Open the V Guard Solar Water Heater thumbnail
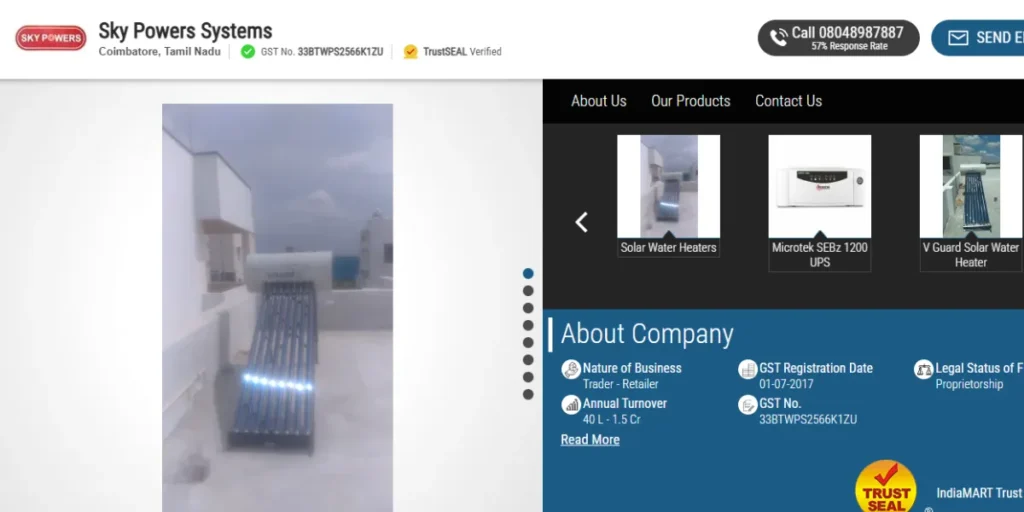This screenshot has height=512, width=1024. 970,187
